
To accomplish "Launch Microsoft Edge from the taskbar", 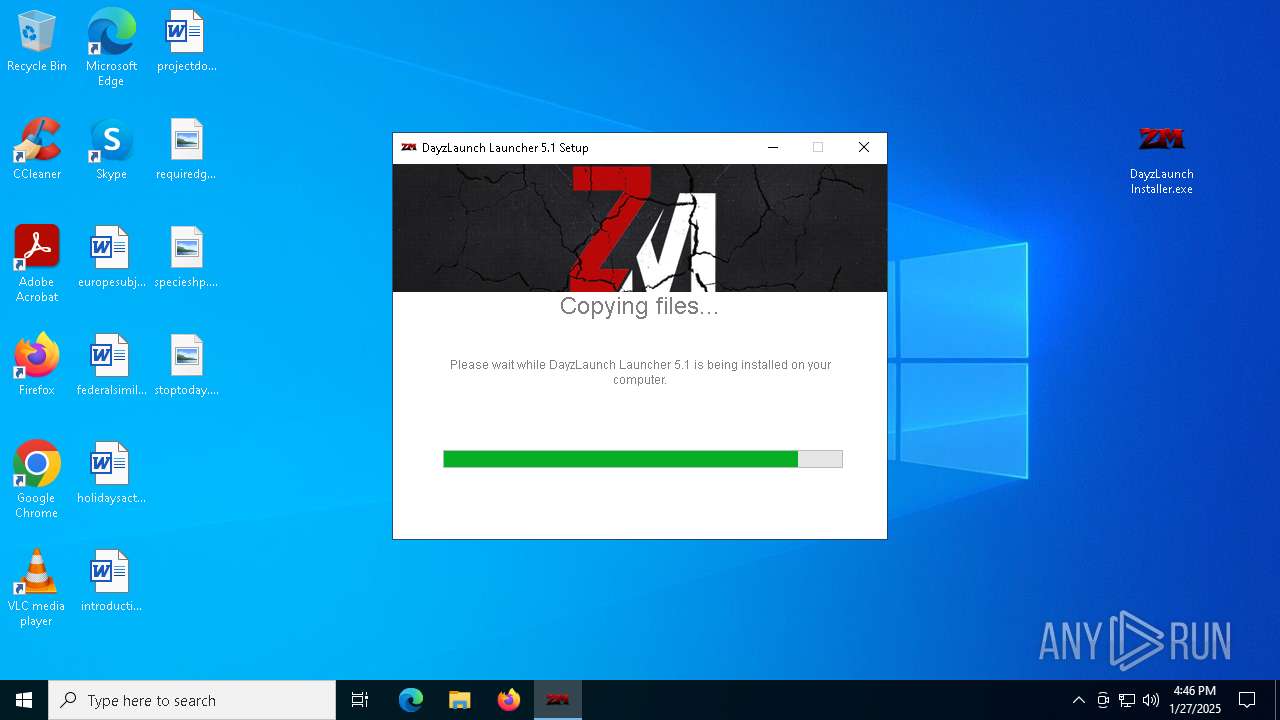I will pos(411,700).
